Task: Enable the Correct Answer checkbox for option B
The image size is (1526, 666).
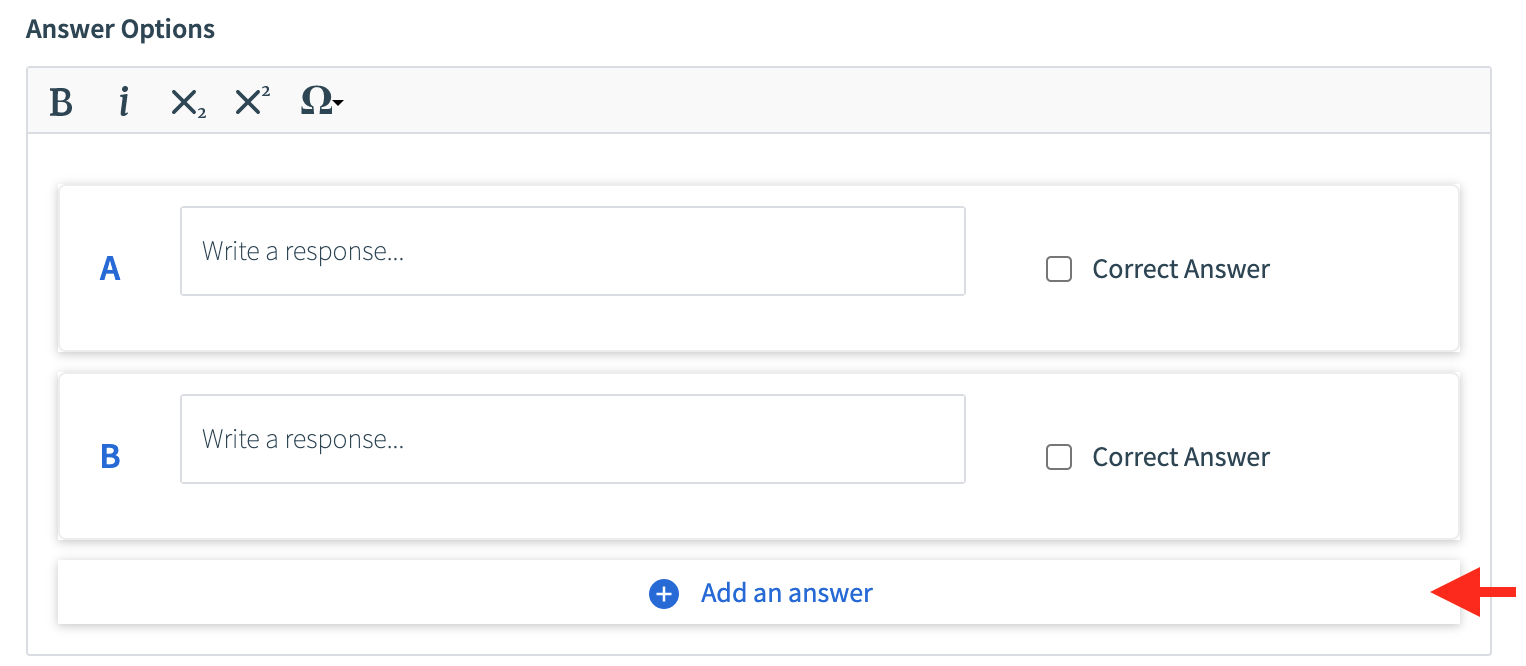Action: tap(1058, 457)
